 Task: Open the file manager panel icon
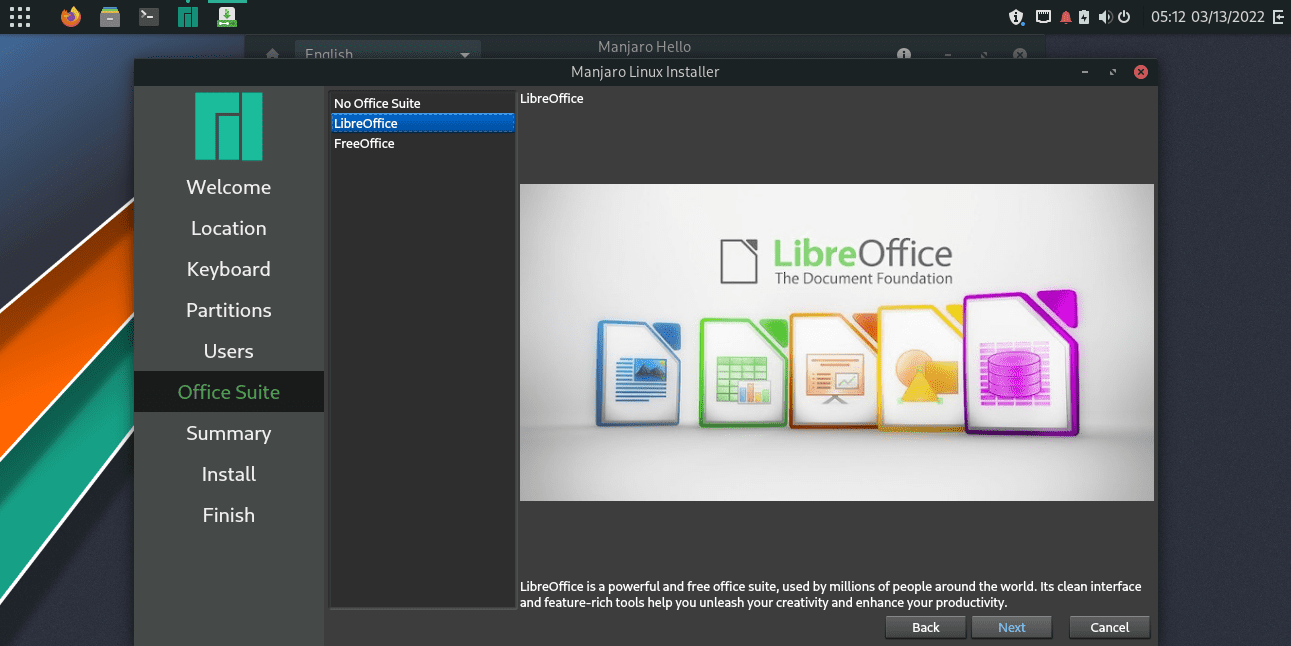(x=110, y=16)
